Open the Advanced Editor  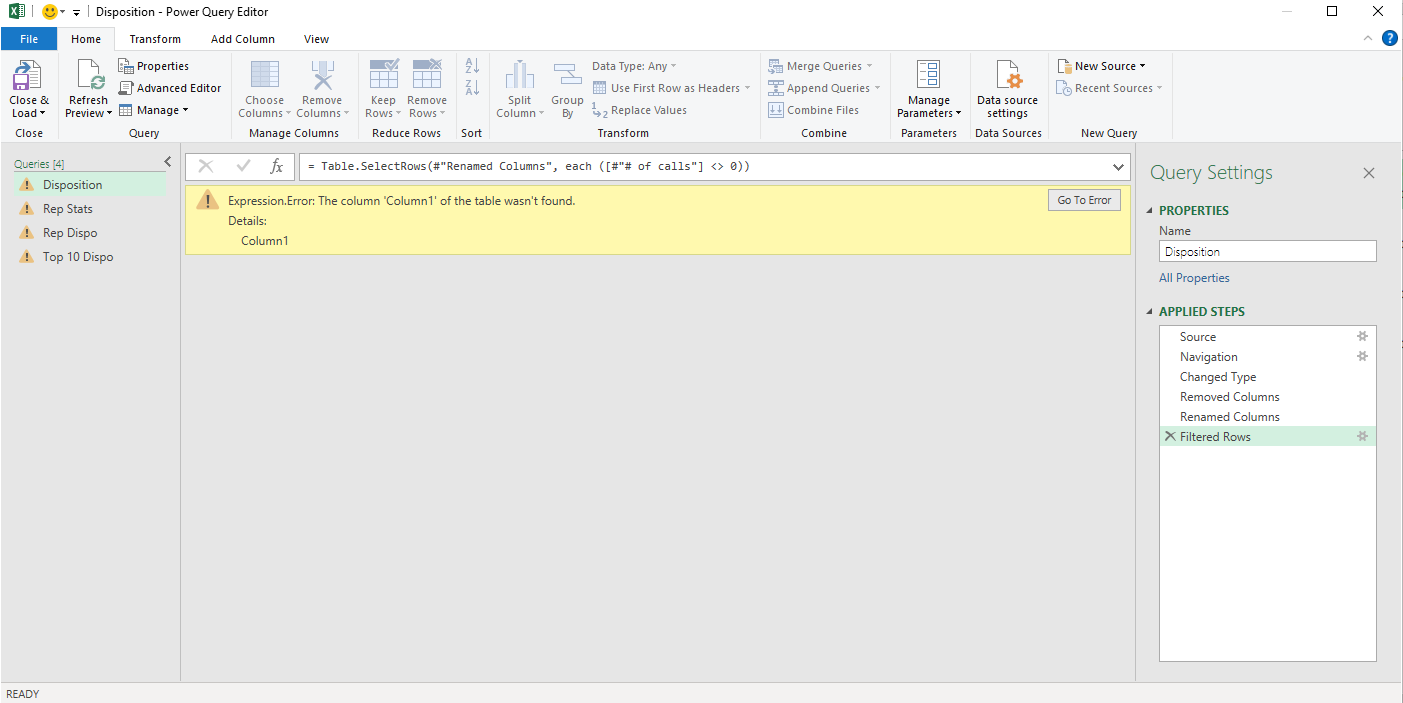[170, 88]
